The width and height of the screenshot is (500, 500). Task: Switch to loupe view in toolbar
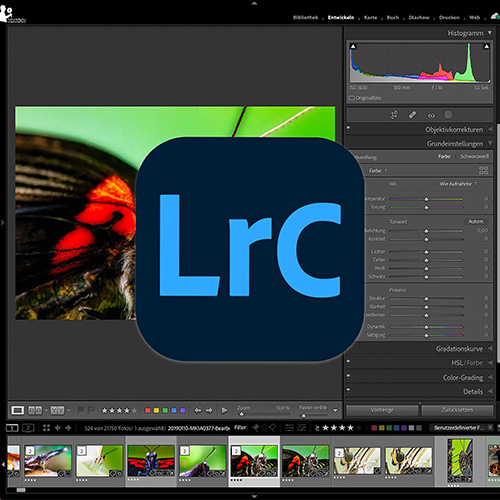coord(17,410)
